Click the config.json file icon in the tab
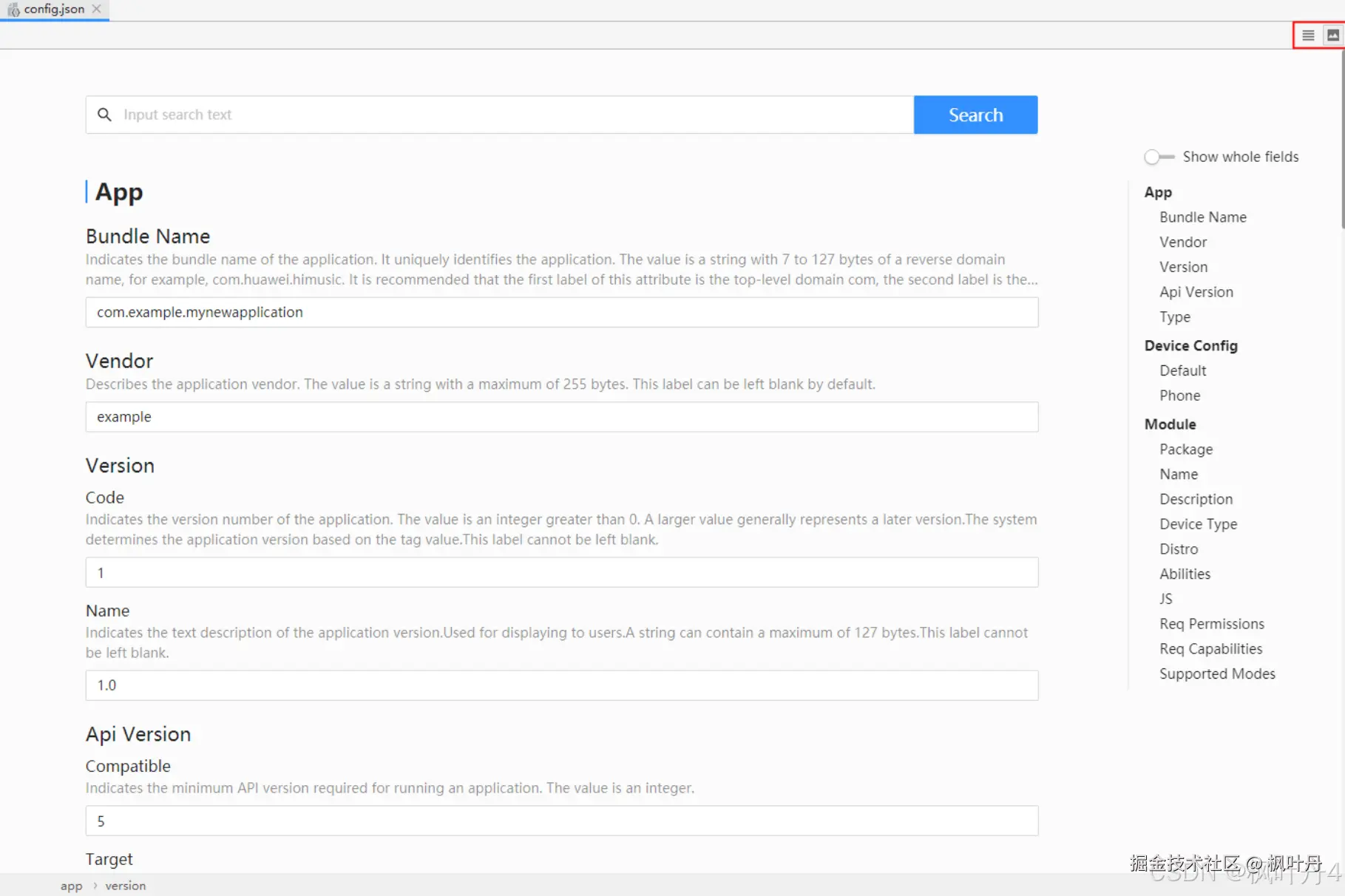 pos(13,10)
